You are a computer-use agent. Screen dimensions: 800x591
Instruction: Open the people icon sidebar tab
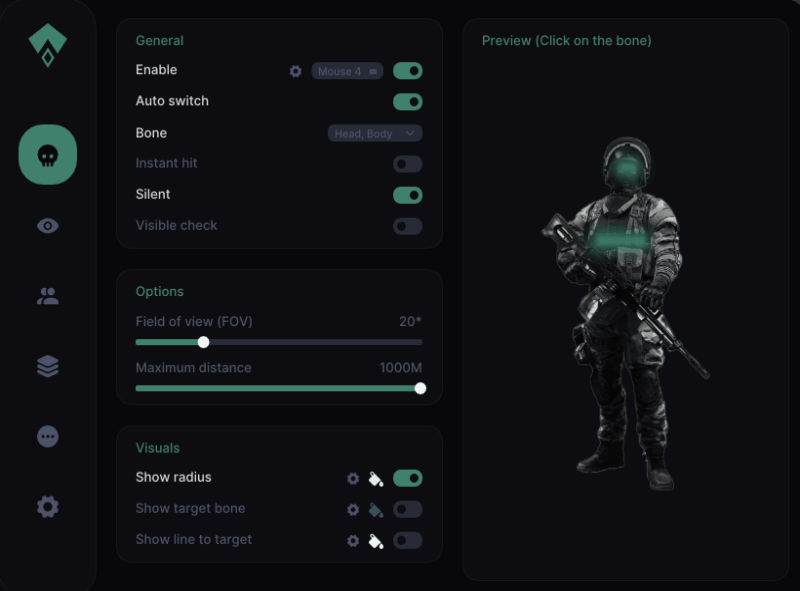[47, 296]
